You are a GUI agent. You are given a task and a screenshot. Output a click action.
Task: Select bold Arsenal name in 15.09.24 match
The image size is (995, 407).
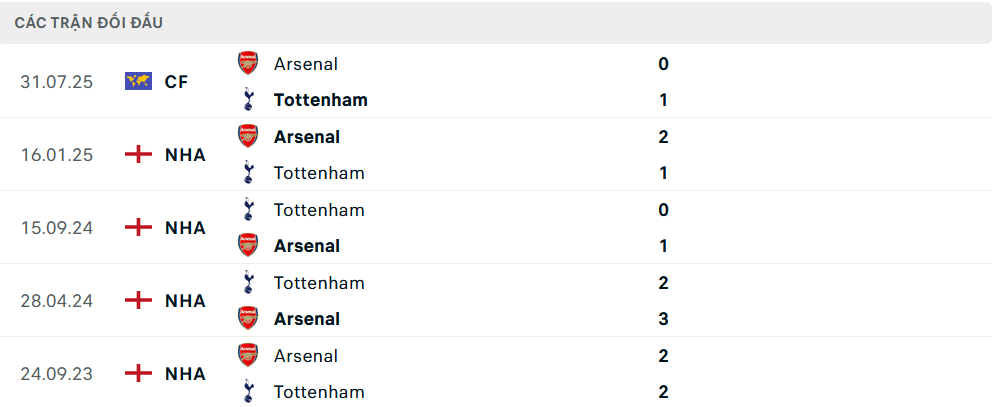pyautogui.click(x=306, y=246)
